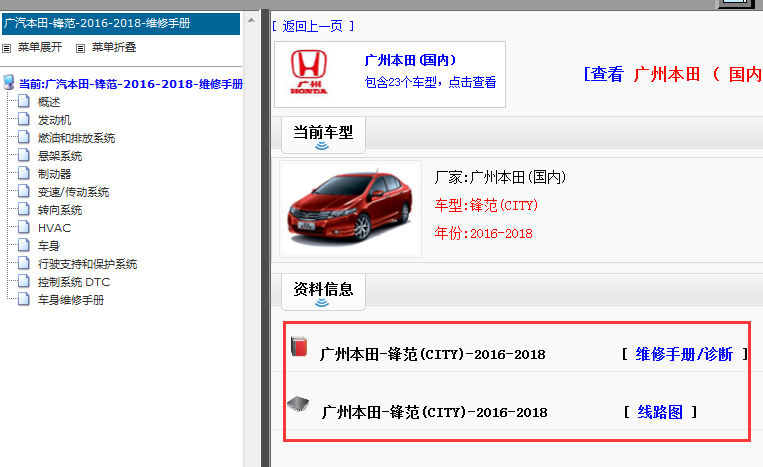Select the 车身 tree entry
763x467 pixels.
tap(49, 246)
